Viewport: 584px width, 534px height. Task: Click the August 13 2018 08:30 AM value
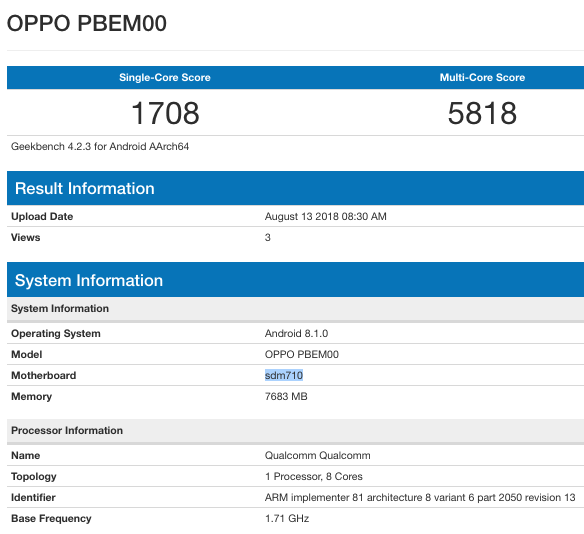326,216
